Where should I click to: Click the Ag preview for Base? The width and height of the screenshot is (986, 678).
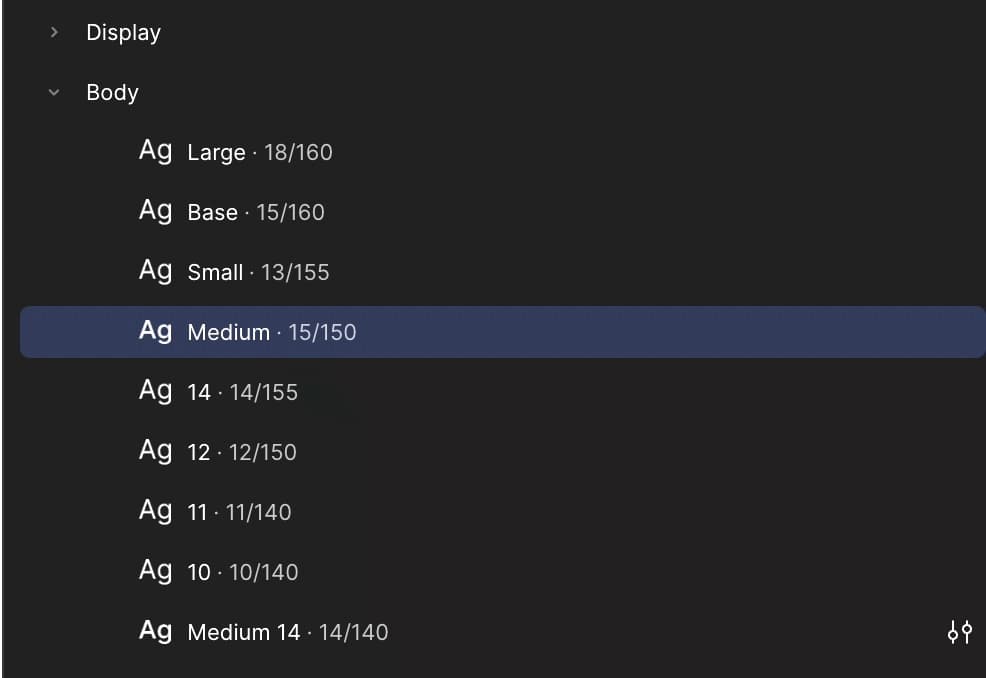(x=155, y=211)
